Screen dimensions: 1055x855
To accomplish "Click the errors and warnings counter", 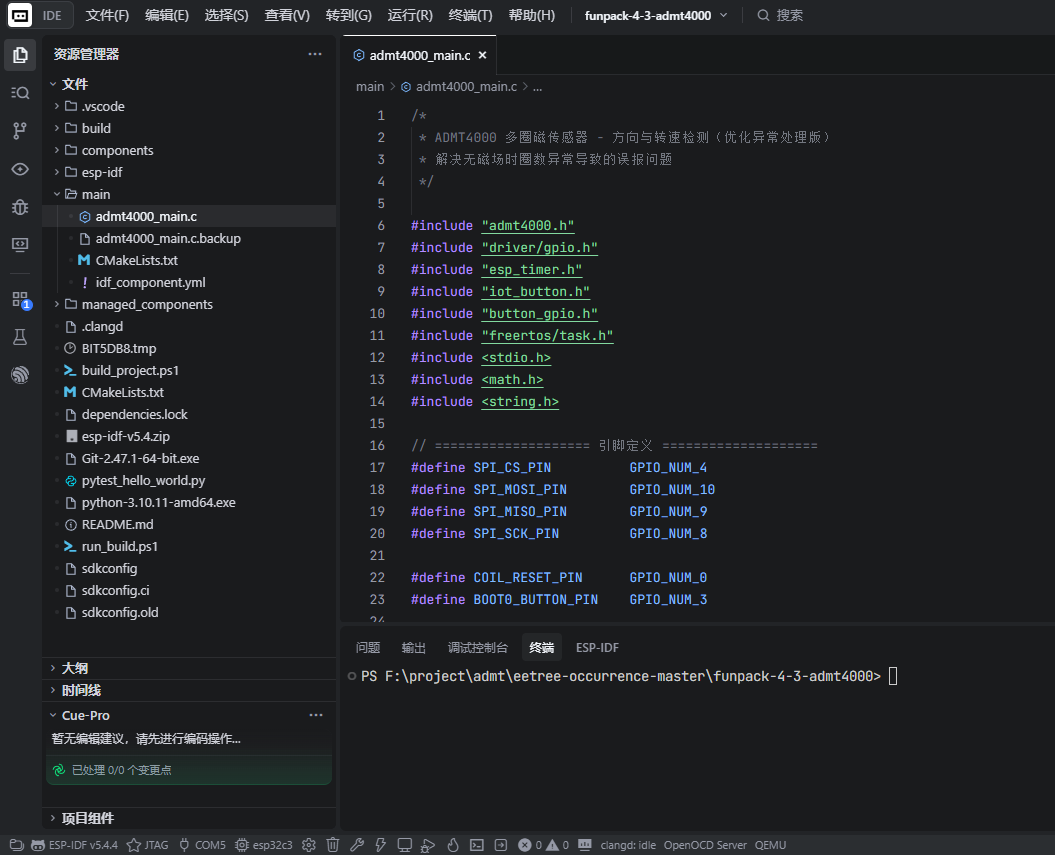I will (544, 845).
